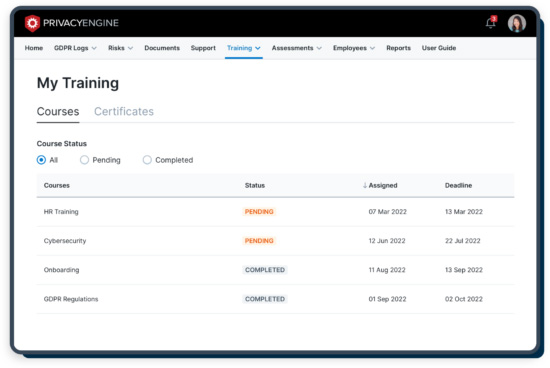550x368 pixels.
Task: Click the COMPLETED badge for Onboarding
Action: (265, 270)
